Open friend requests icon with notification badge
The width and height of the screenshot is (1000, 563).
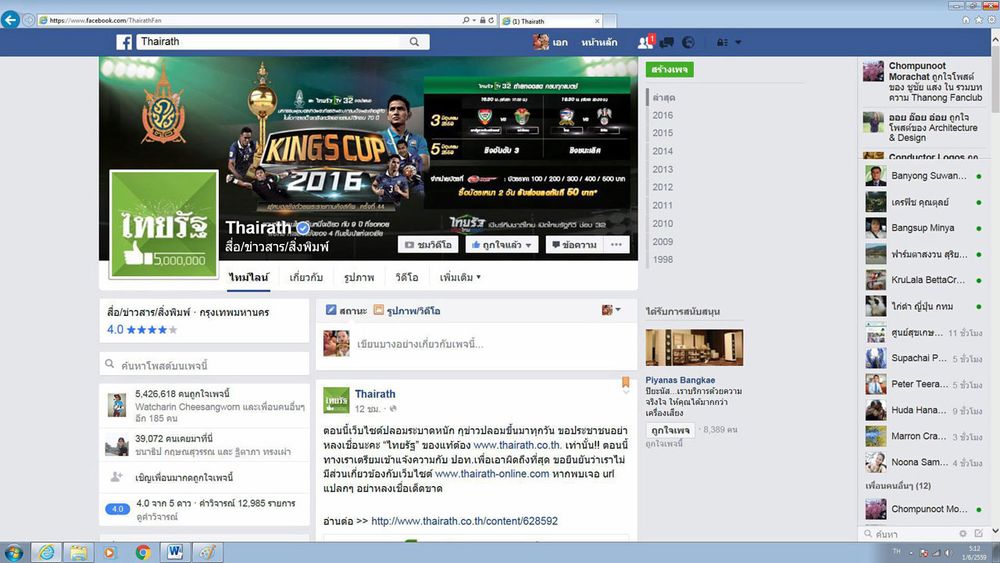coord(645,42)
